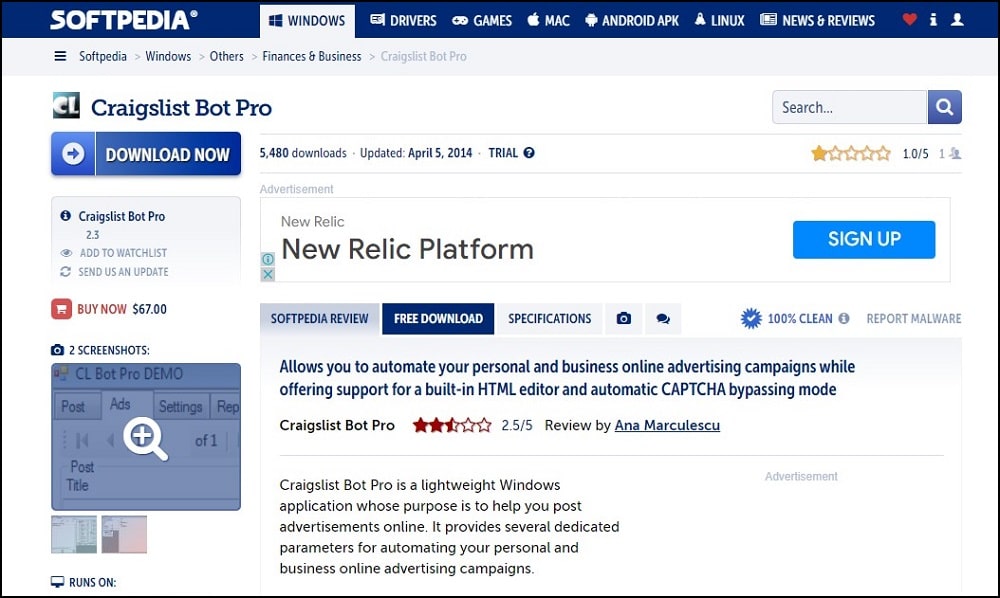Click Report Malware link
The height and width of the screenshot is (598, 1000).
pyautogui.click(x=913, y=319)
